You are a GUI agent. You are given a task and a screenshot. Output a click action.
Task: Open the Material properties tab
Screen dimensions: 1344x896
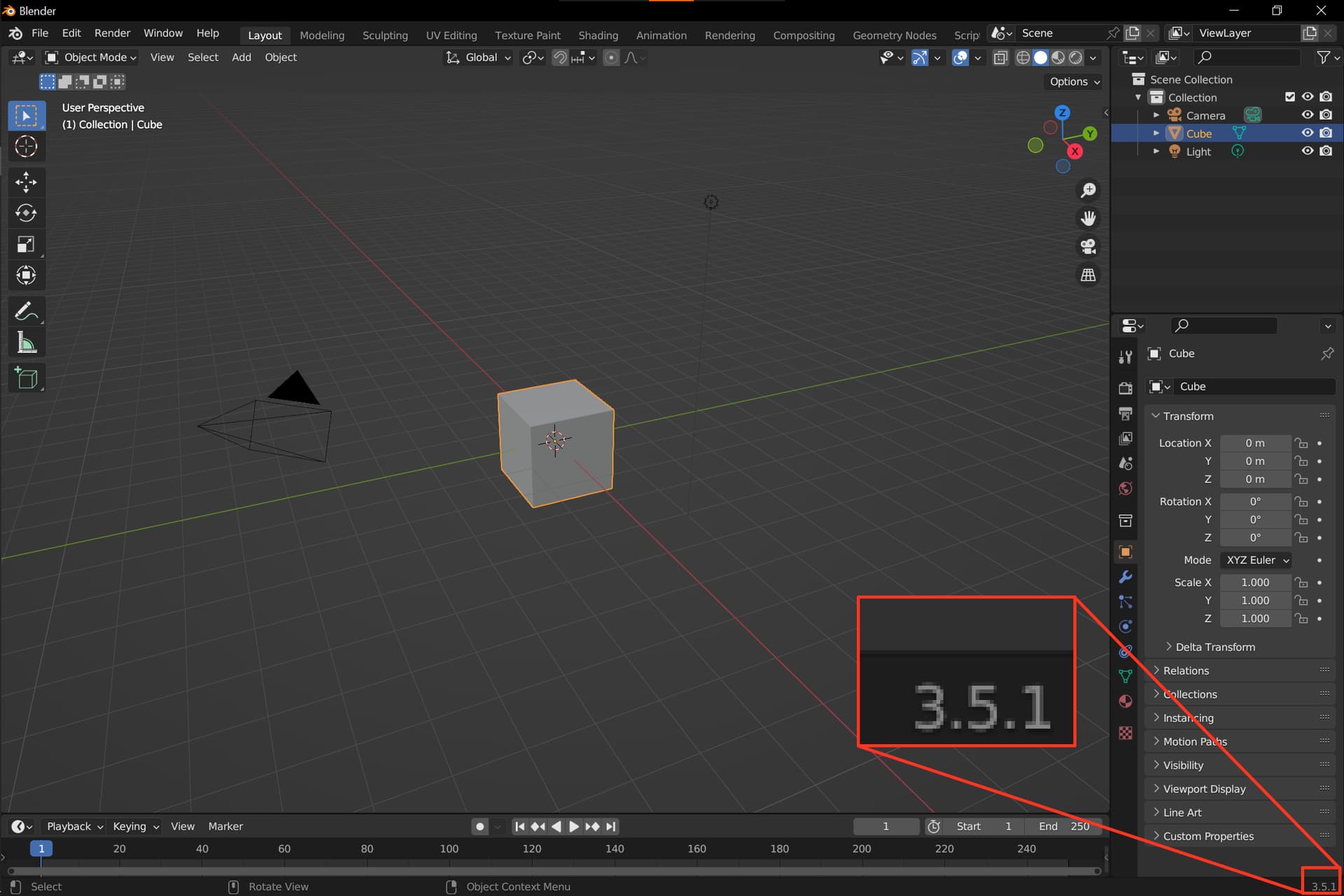[x=1125, y=701]
